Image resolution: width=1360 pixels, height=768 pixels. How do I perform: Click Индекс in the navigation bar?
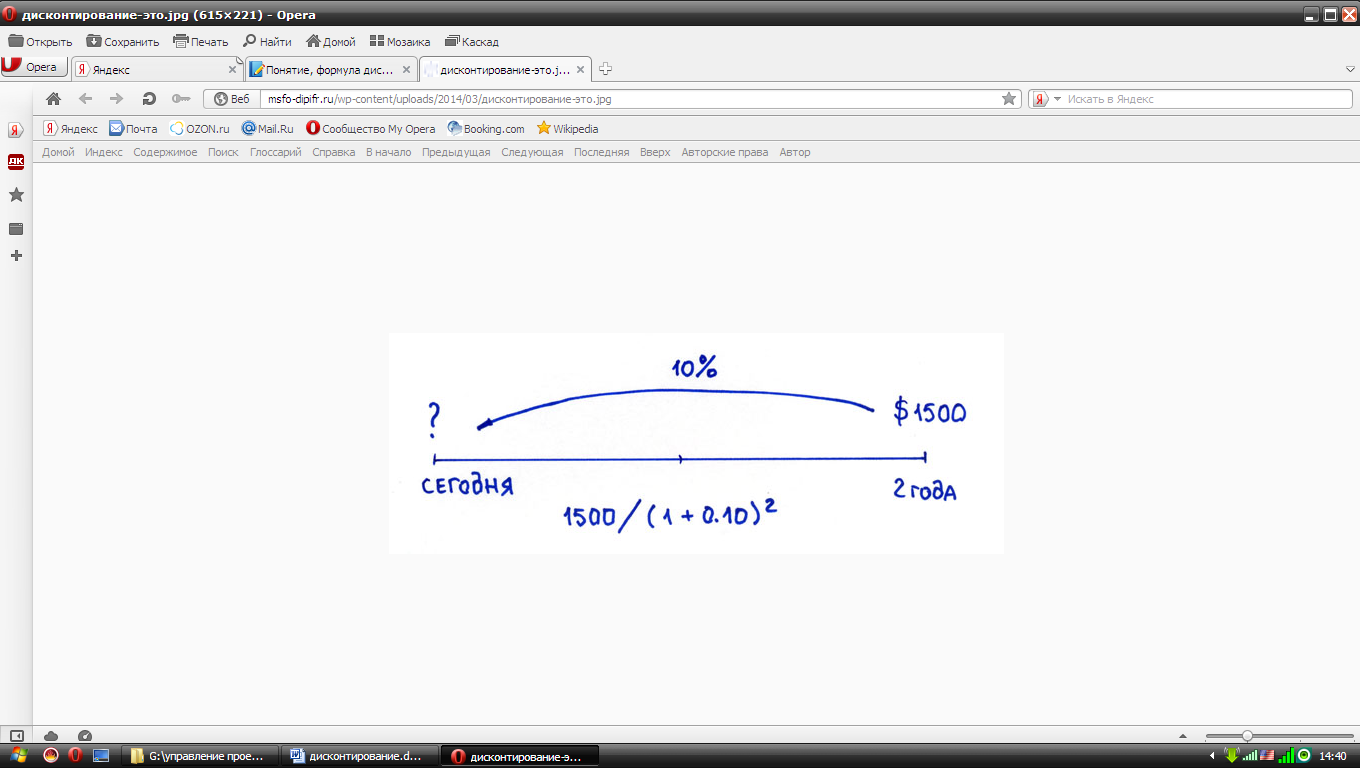pos(104,152)
